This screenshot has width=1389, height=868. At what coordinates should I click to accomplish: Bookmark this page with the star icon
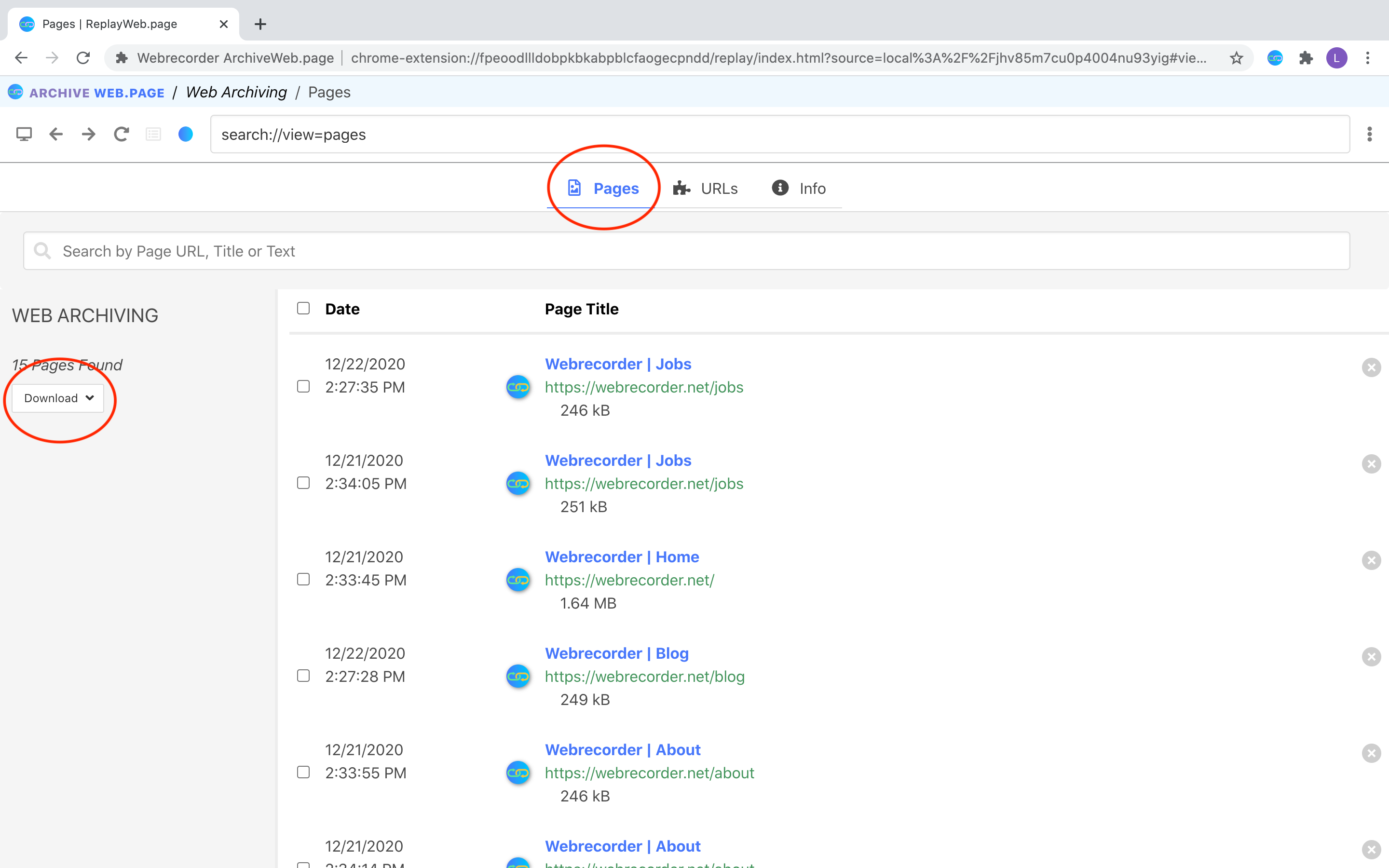coord(1236,58)
